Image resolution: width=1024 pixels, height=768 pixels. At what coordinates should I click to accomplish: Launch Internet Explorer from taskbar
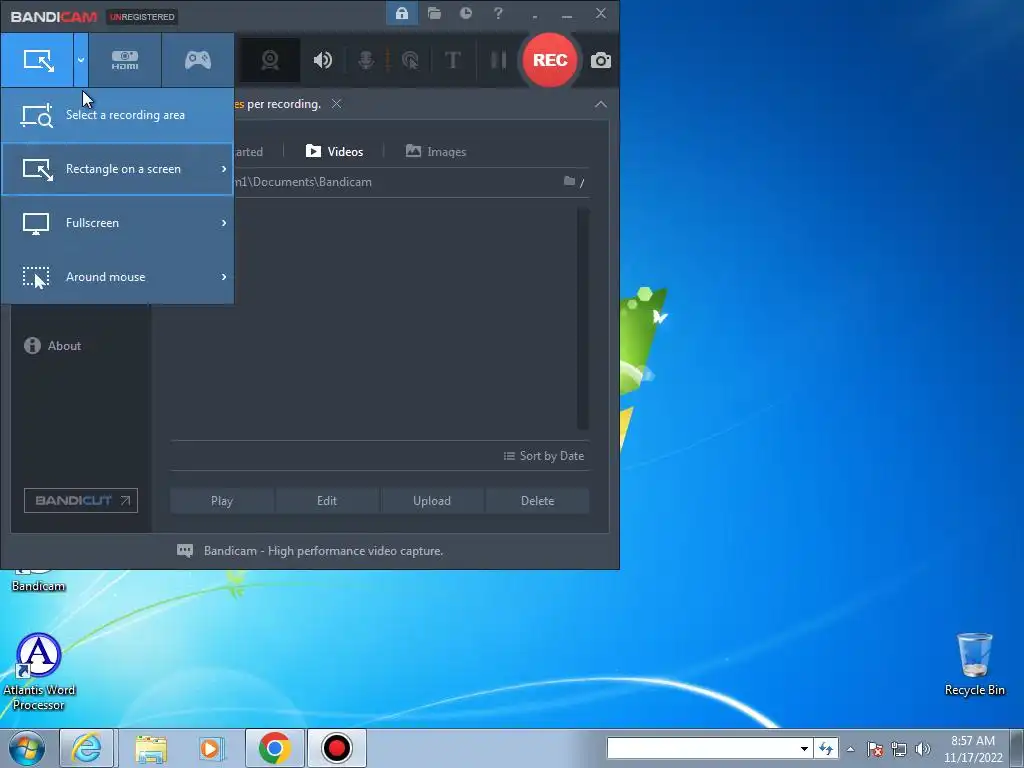pos(87,748)
